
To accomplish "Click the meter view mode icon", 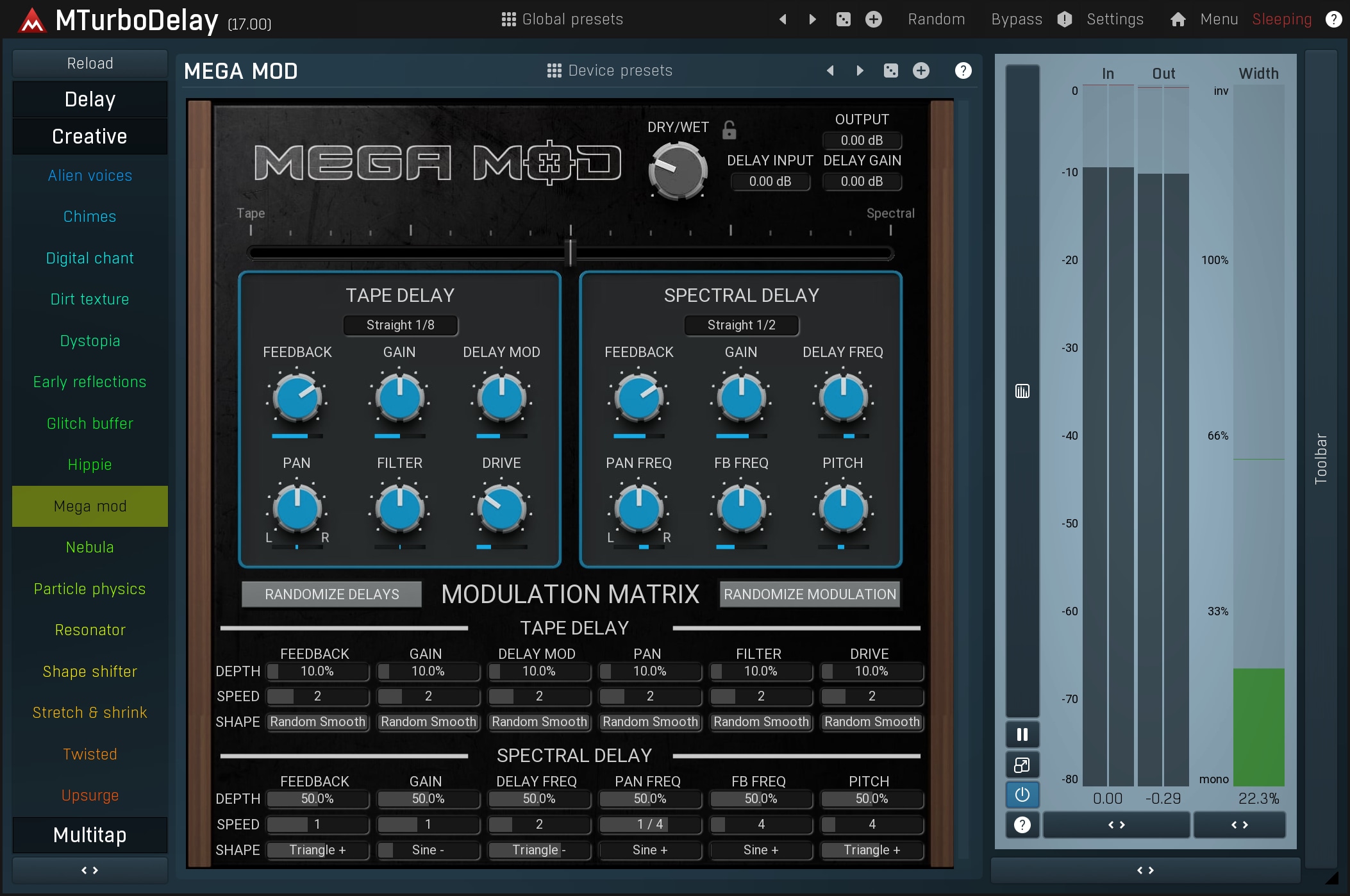I will point(1022,391).
